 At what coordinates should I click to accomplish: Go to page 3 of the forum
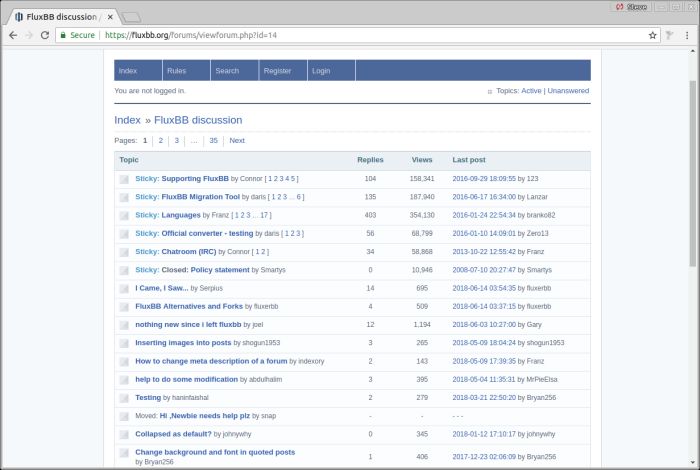click(x=176, y=141)
